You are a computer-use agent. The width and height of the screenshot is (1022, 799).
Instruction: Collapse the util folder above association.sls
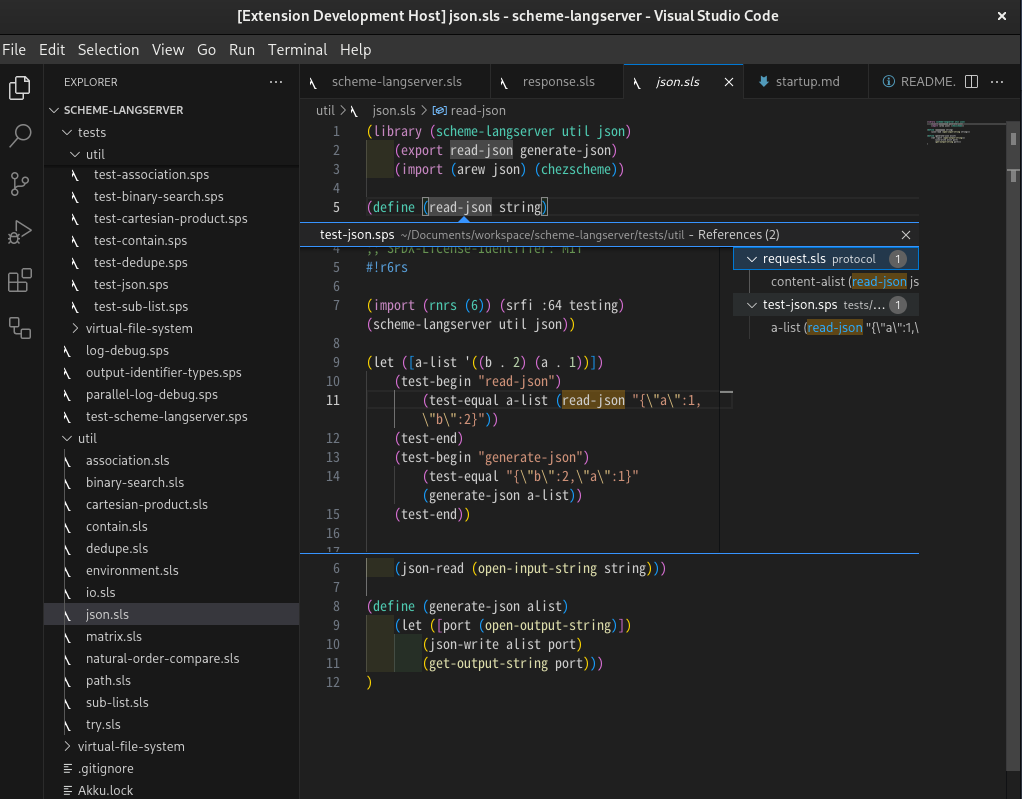pyautogui.click(x=67, y=439)
